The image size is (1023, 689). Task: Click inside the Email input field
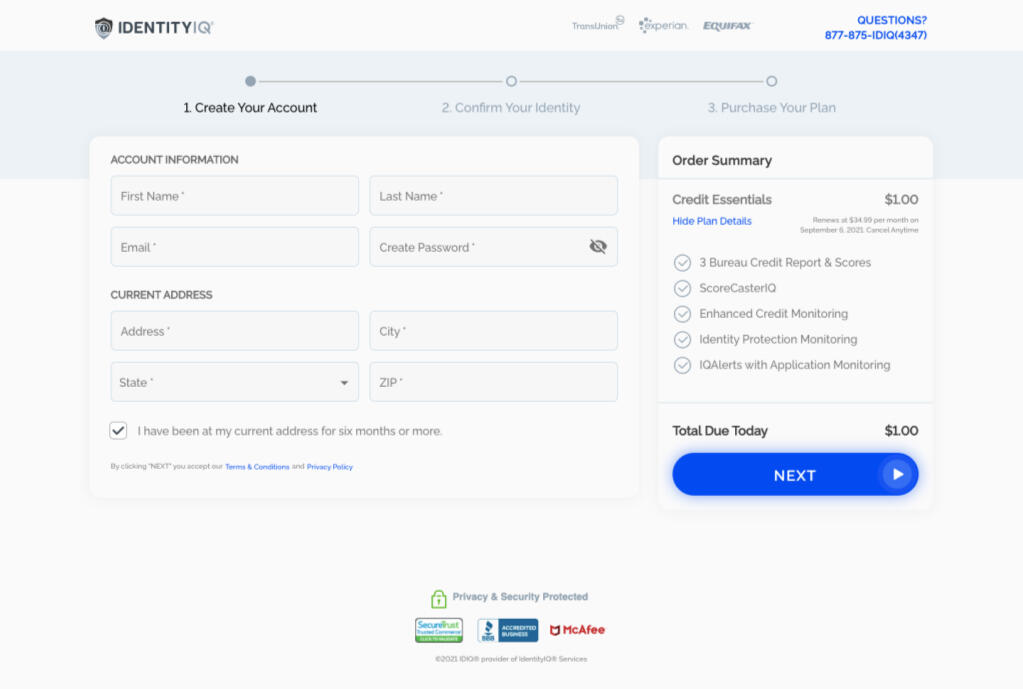point(234,246)
